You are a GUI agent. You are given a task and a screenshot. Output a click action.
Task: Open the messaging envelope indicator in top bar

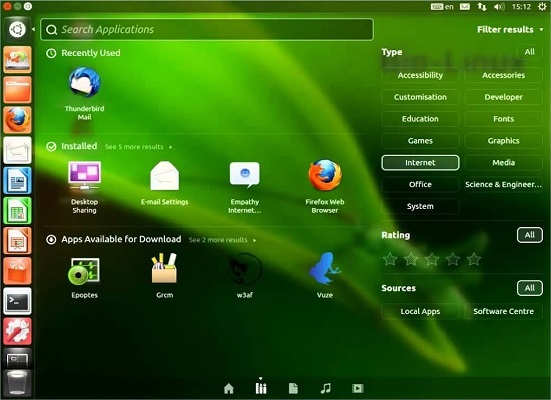[x=465, y=7]
